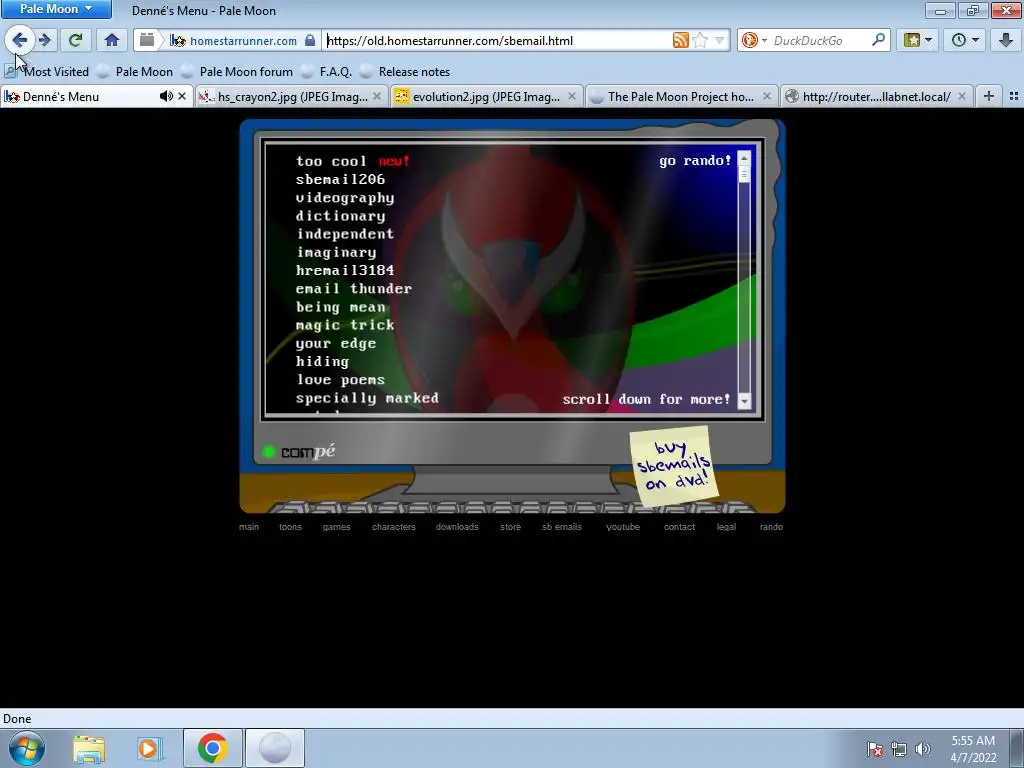Screen dimensions: 1024x768
Task: Click the 'go rando!' link
Action: click(x=695, y=161)
